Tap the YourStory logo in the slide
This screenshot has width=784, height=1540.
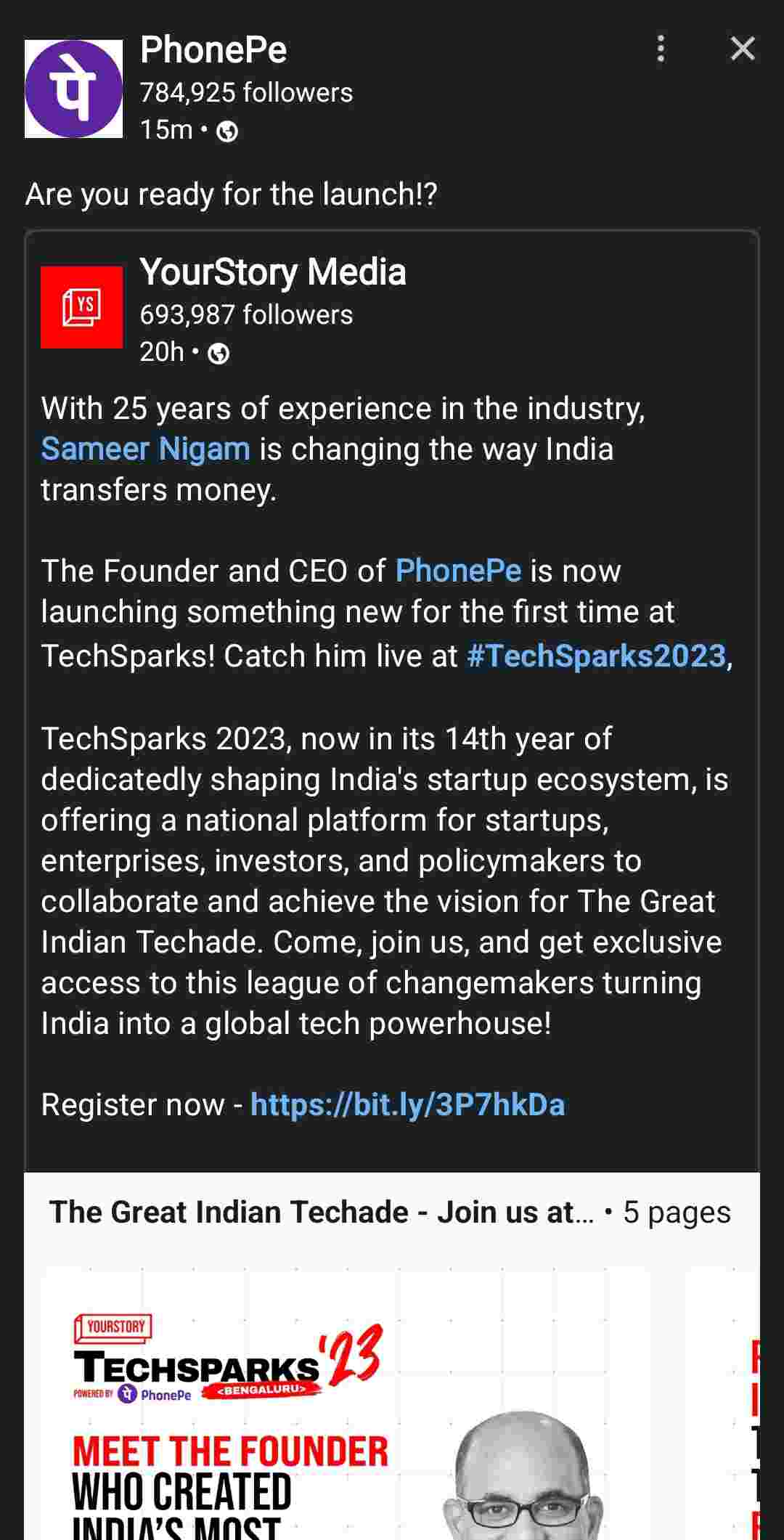(x=113, y=1327)
